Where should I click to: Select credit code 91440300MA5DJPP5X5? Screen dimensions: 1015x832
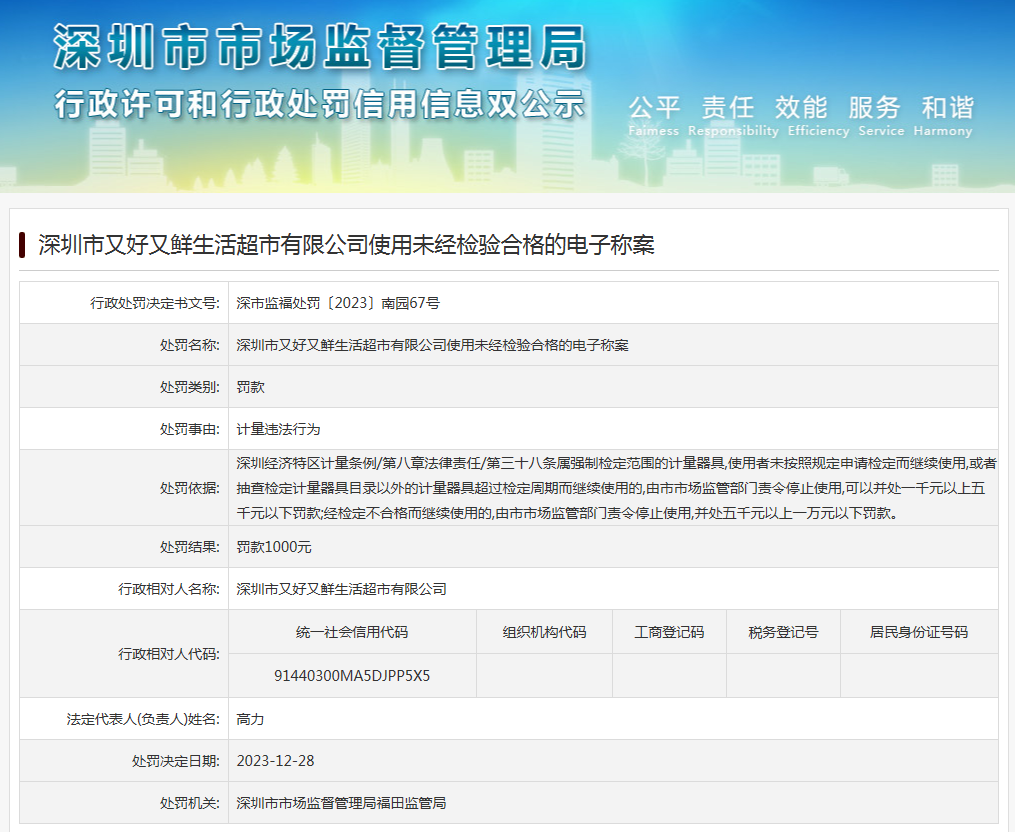pos(352,676)
